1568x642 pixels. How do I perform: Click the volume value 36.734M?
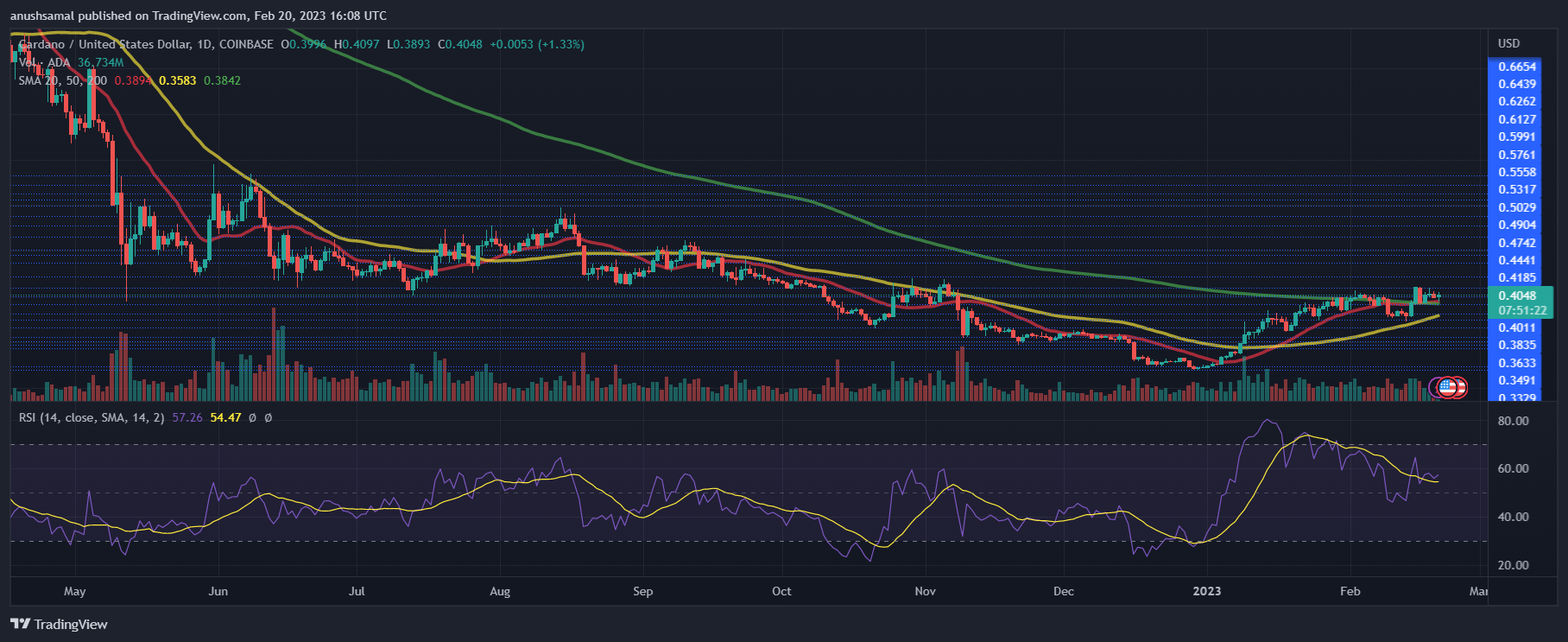click(100, 62)
